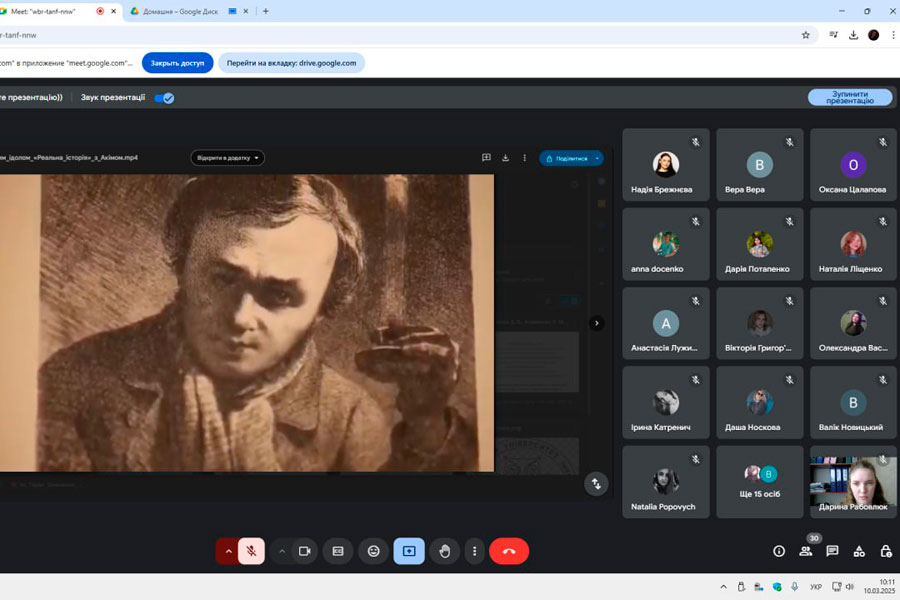Select the Дарина Рабовлюк video tile
Screen dimensions: 900x600
[x=852, y=482]
